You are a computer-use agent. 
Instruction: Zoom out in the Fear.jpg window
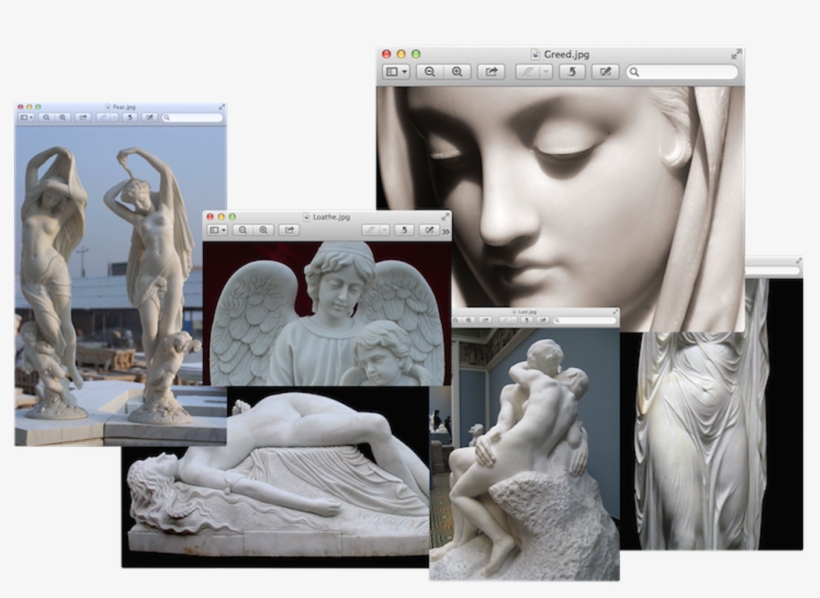point(47,117)
